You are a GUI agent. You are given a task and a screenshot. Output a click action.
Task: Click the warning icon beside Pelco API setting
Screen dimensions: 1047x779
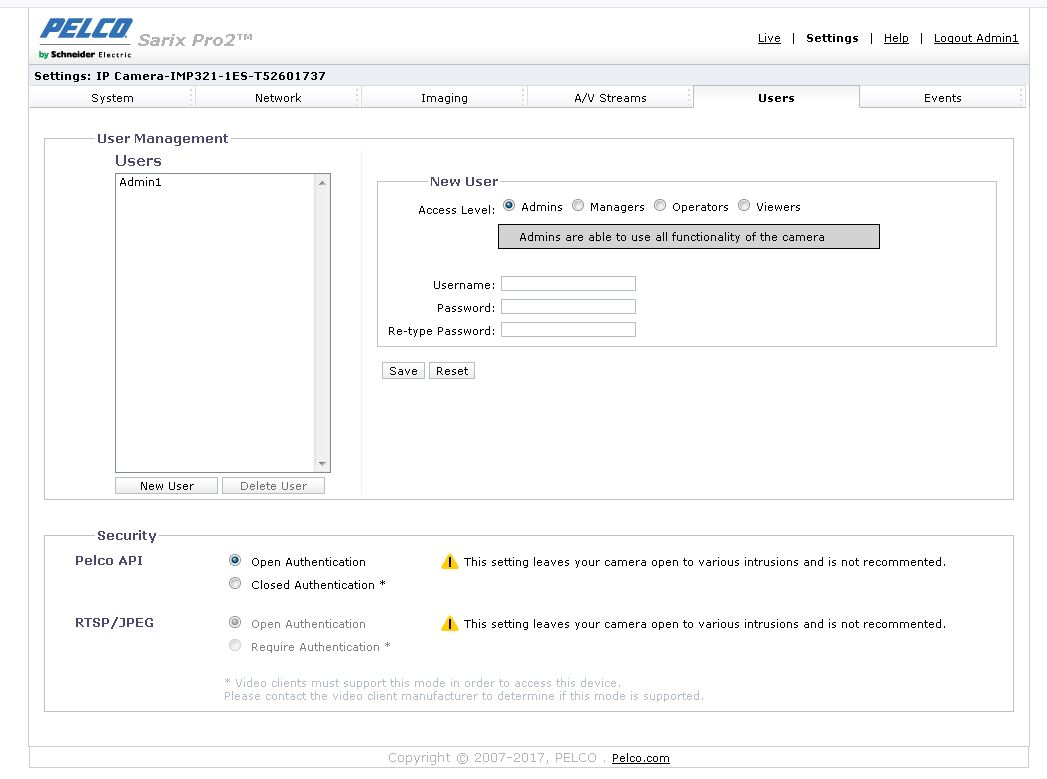tap(449, 561)
